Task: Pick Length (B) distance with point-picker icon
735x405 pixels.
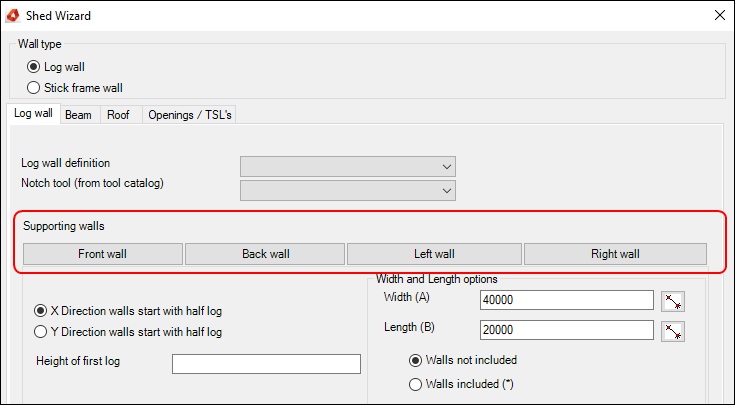Action: 673,331
